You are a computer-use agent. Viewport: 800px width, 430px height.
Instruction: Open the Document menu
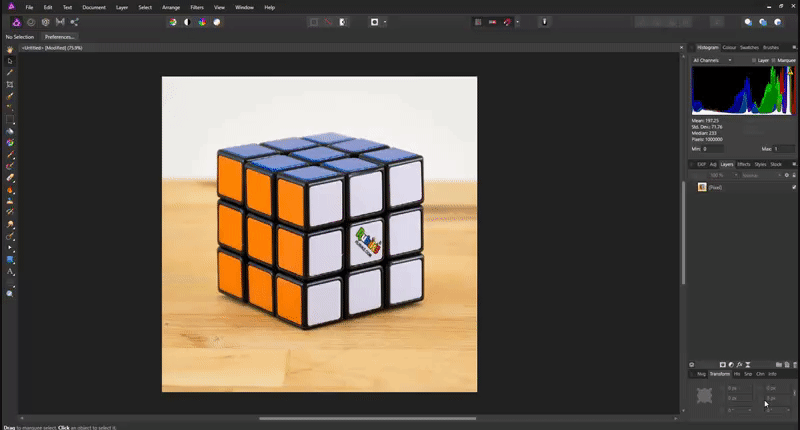tap(94, 8)
